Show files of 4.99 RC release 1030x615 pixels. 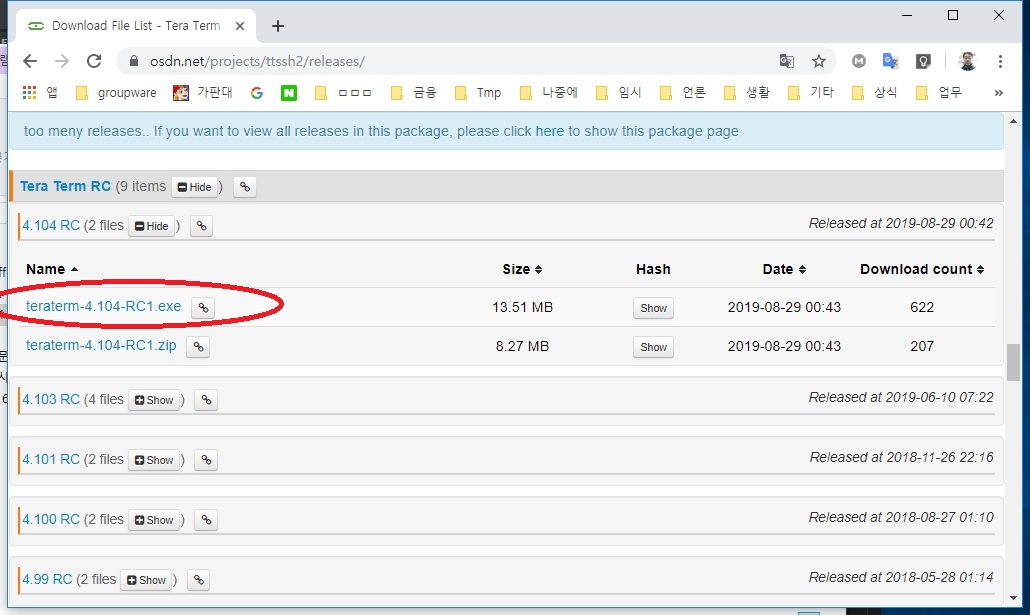[146, 580]
